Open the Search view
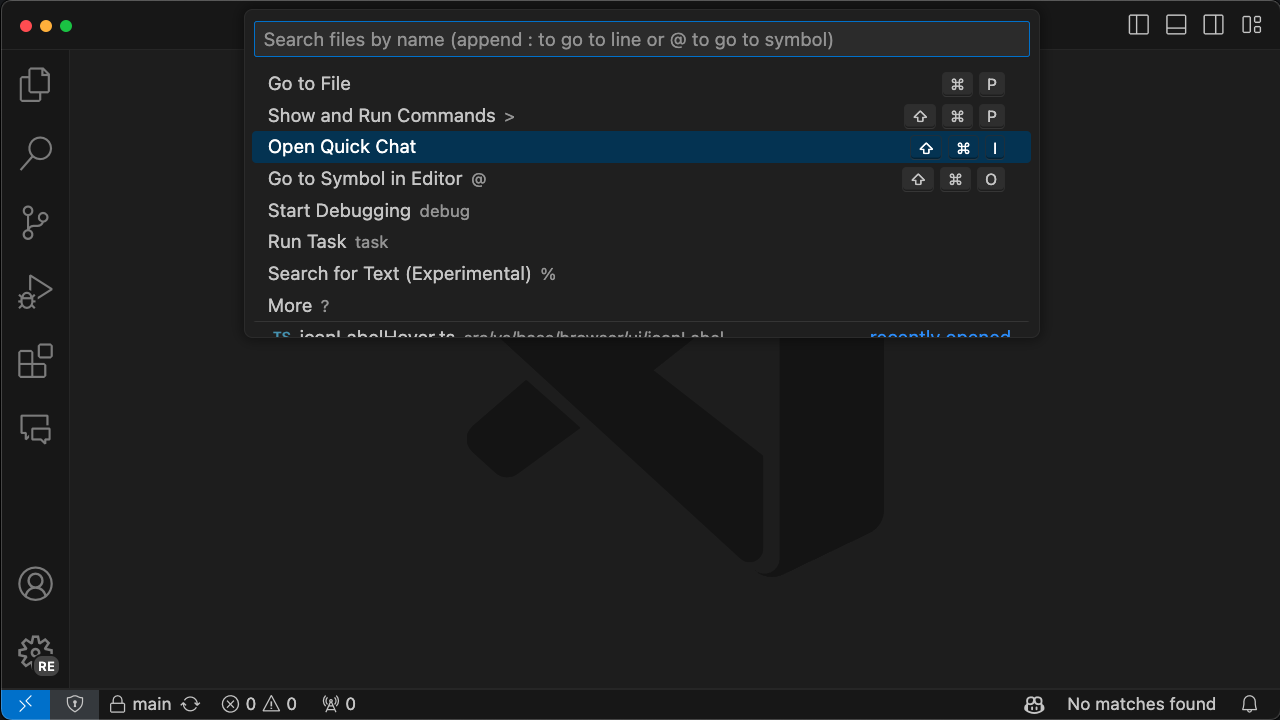This screenshot has width=1280, height=720. pyautogui.click(x=35, y=153)
